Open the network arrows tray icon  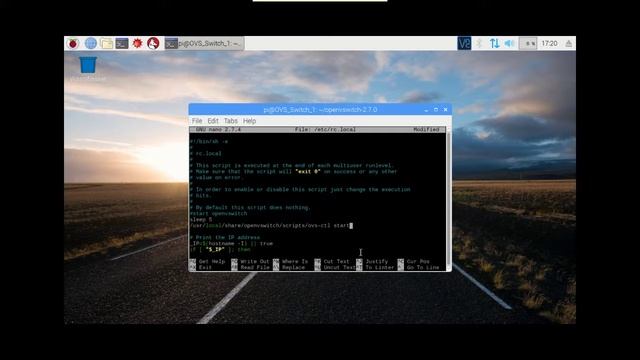point(495,43)
